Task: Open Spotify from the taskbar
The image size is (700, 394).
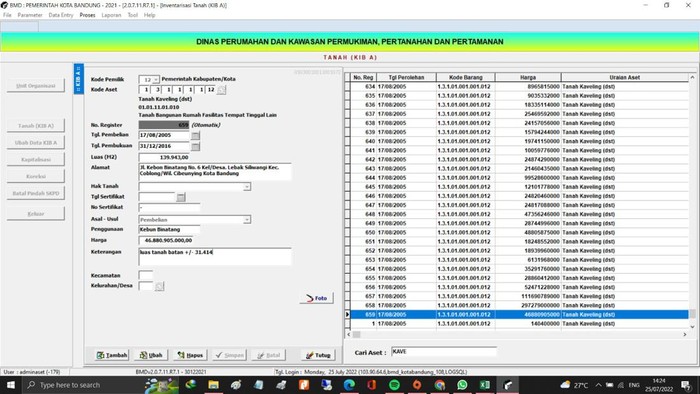Action: [394, 385]
